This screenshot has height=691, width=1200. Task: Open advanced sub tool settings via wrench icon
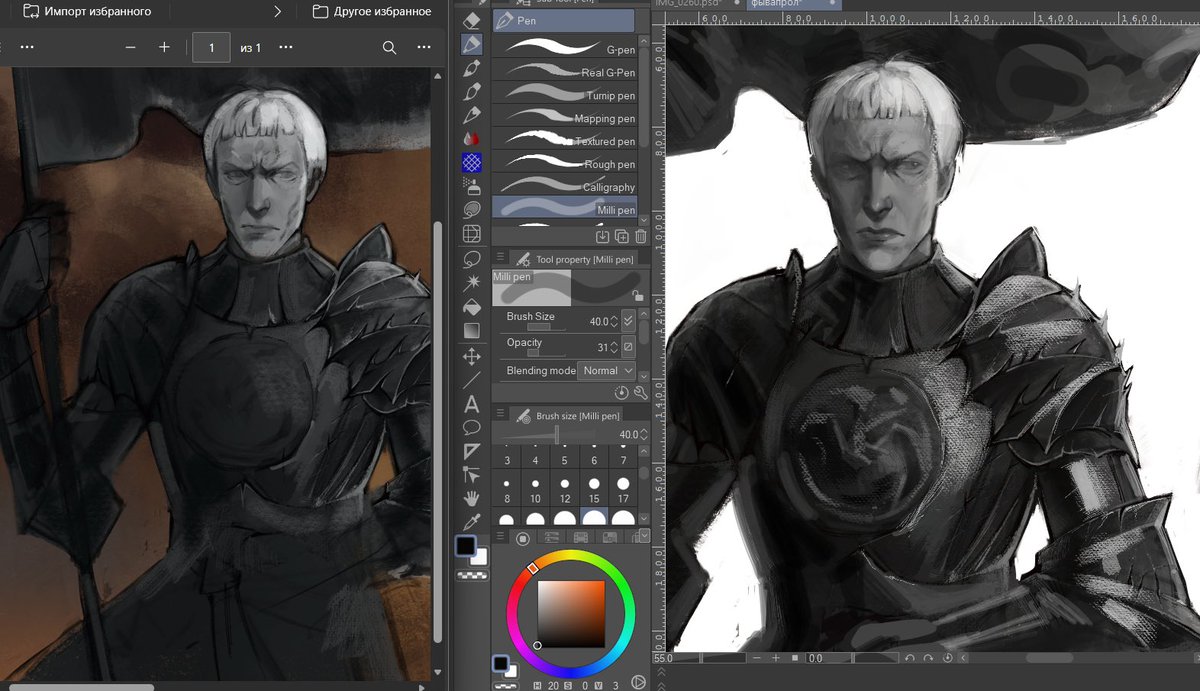click(640, 392)
